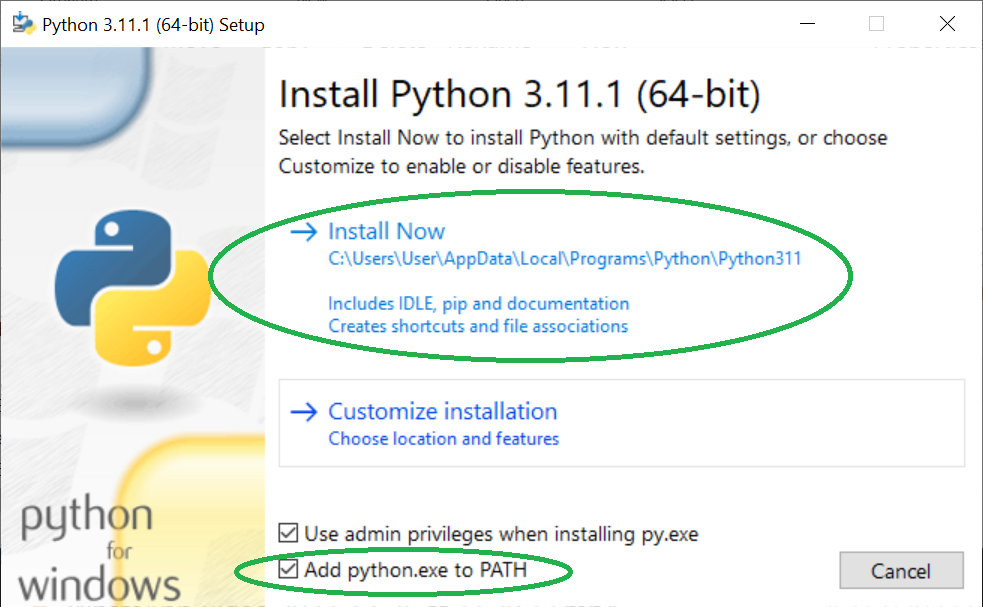Uncheck the admin privileges checkbox

[x=288, y=533]
